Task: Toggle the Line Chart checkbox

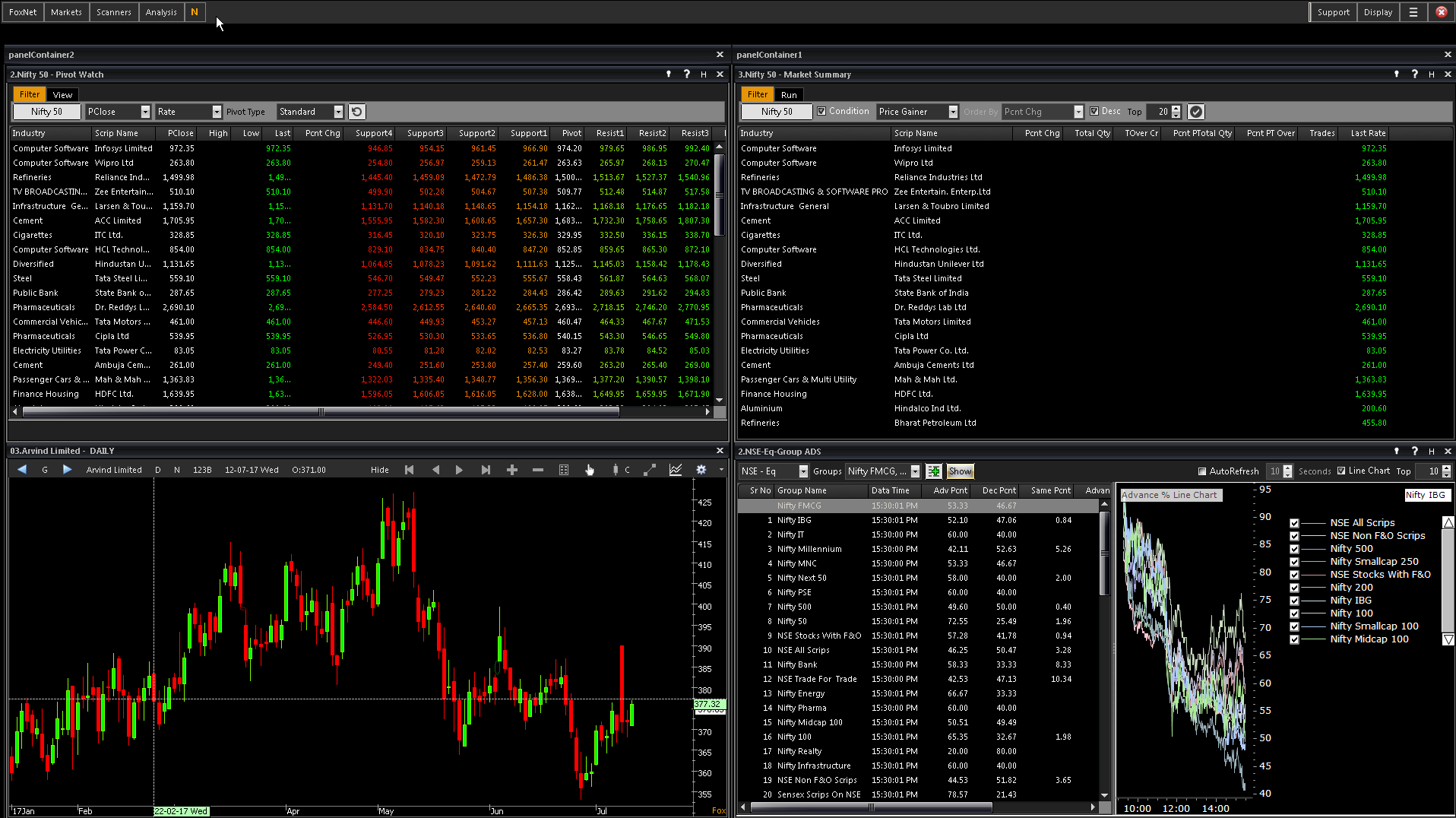Action: tap(1341, 471)
